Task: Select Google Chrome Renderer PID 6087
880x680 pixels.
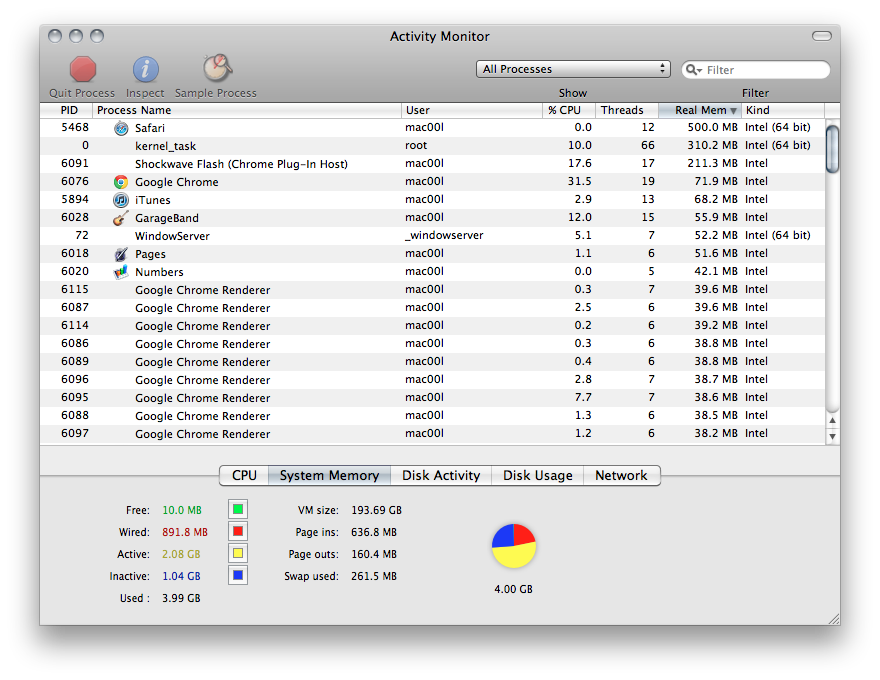Action: click(x=433, y=307)
